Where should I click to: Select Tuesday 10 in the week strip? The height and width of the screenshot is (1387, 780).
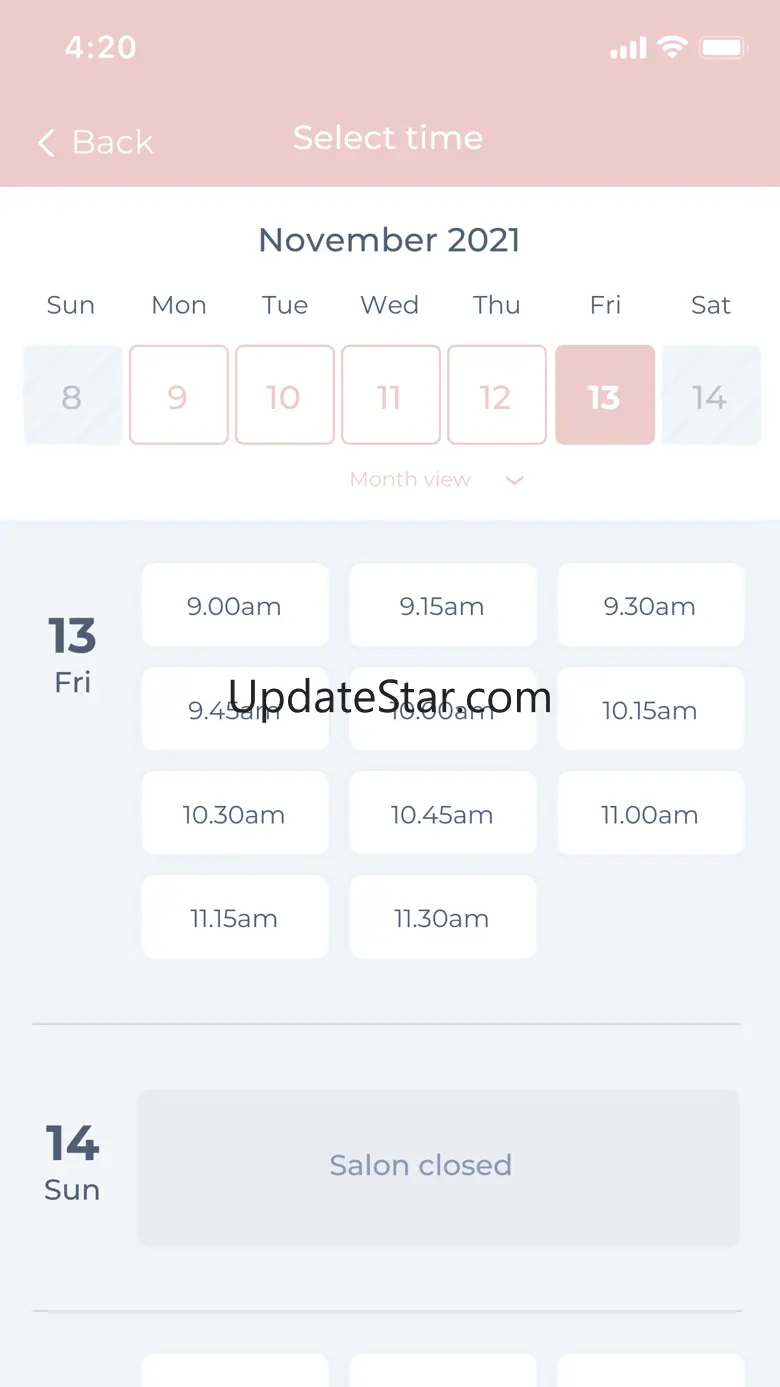tap(285, 395)
